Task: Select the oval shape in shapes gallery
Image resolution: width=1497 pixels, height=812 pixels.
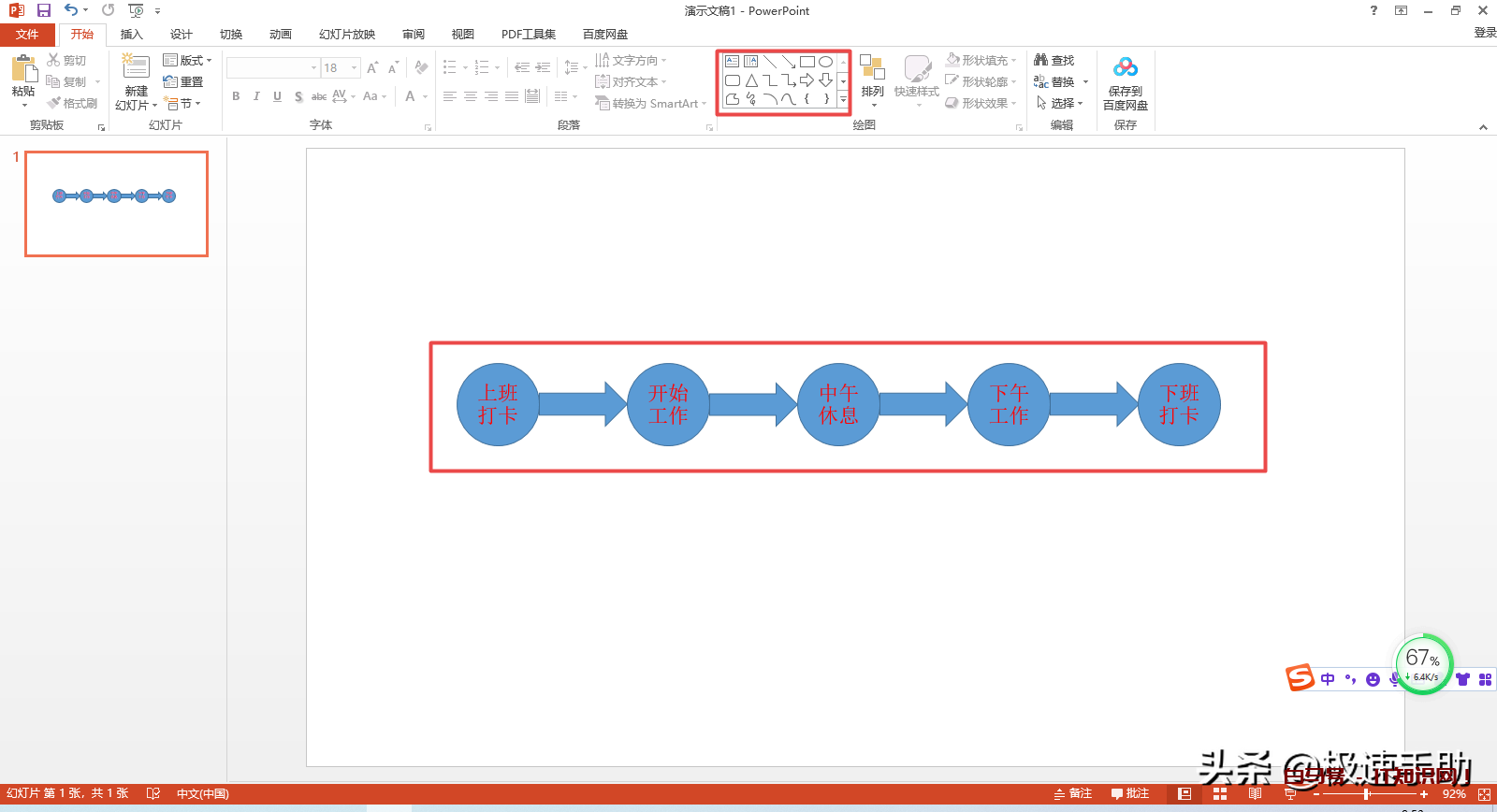Action: pos(825,62)
